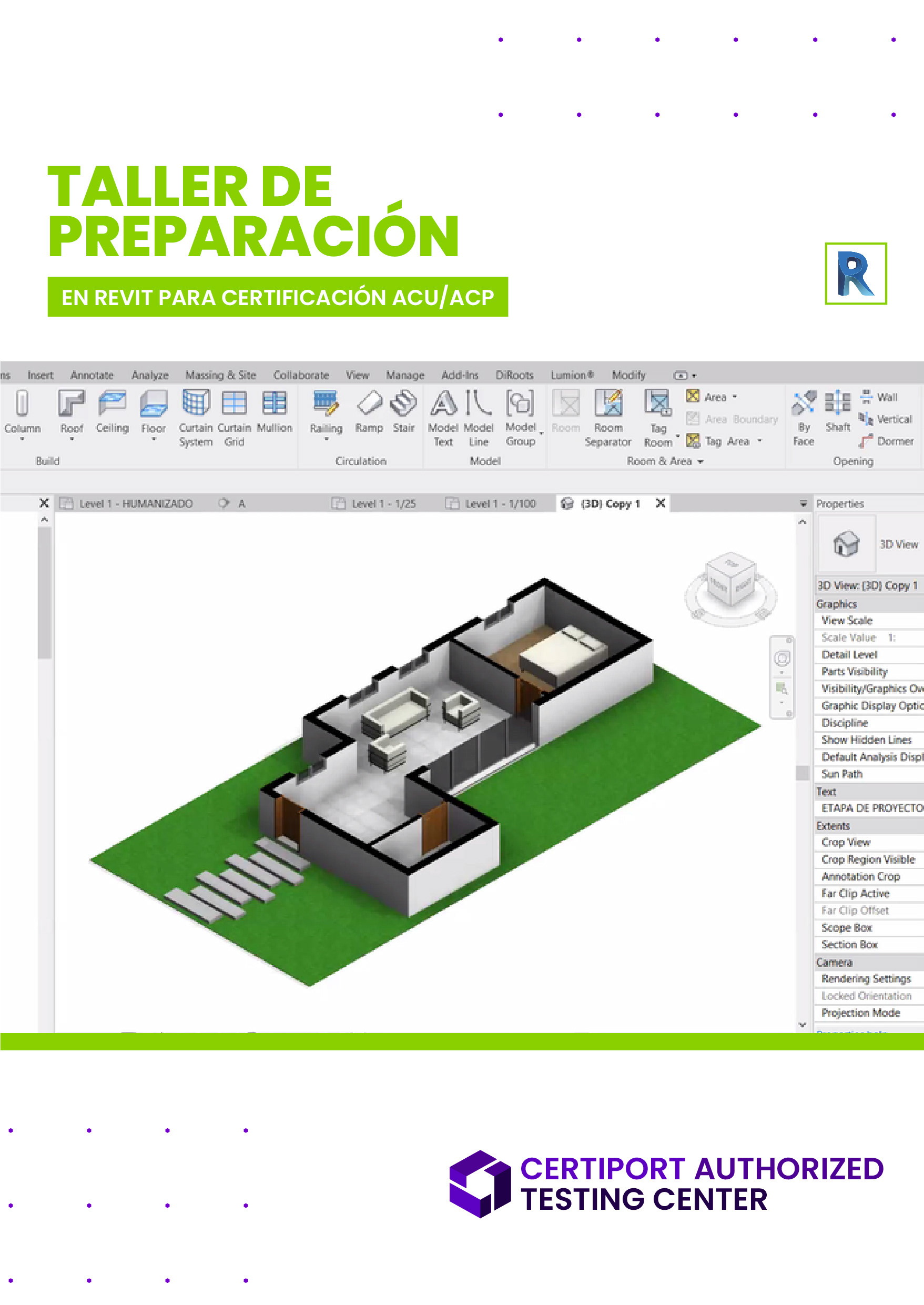
Task: Open the Railing dropdown arrow
Action: click(x=327, y=439)
